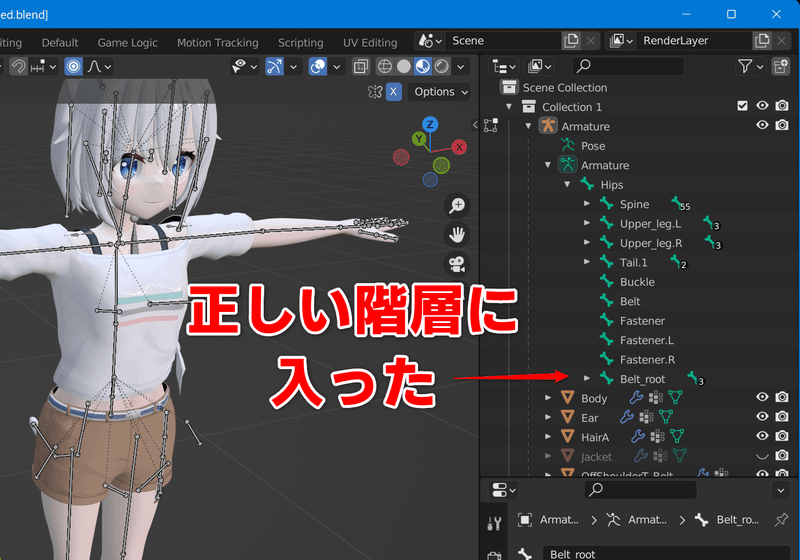Screen dimensions: 800x560
Task: Select solid viewport shading mode
Action: pyautogui.click(x=404, y=66)
